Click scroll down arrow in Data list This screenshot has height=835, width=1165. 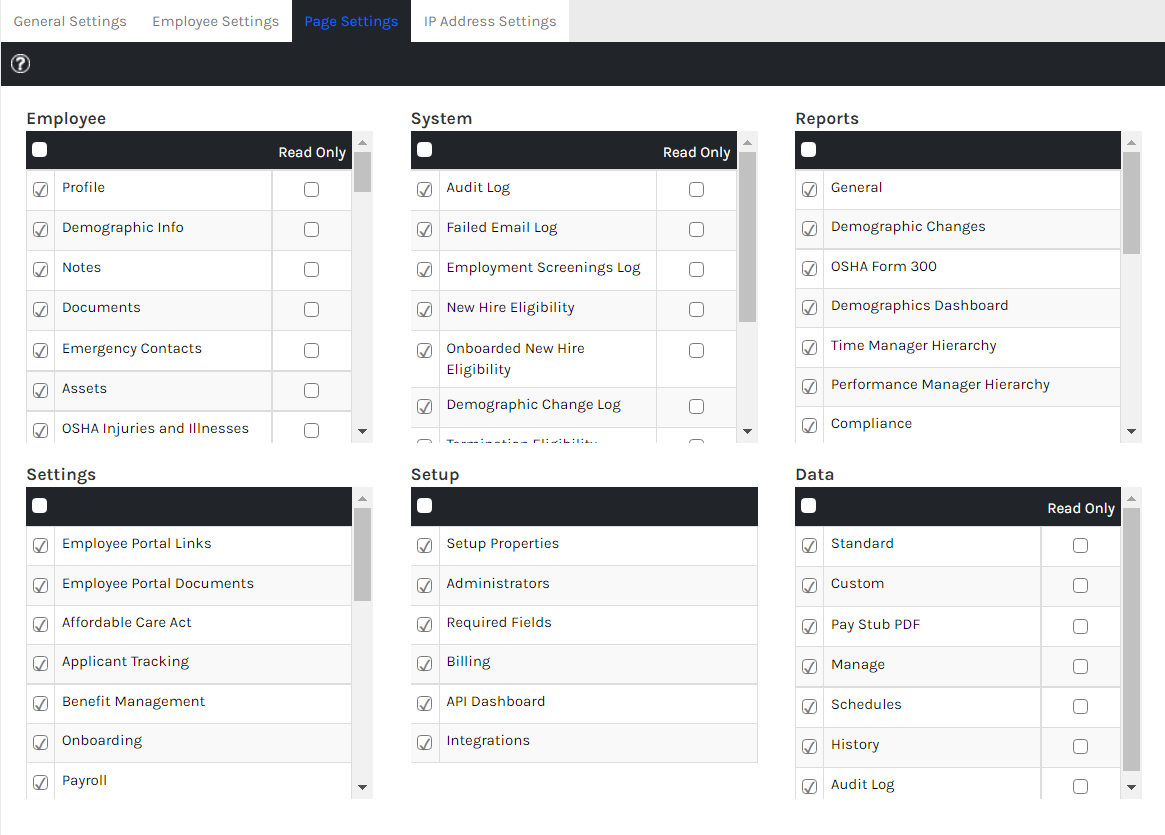pos(1132,787)
